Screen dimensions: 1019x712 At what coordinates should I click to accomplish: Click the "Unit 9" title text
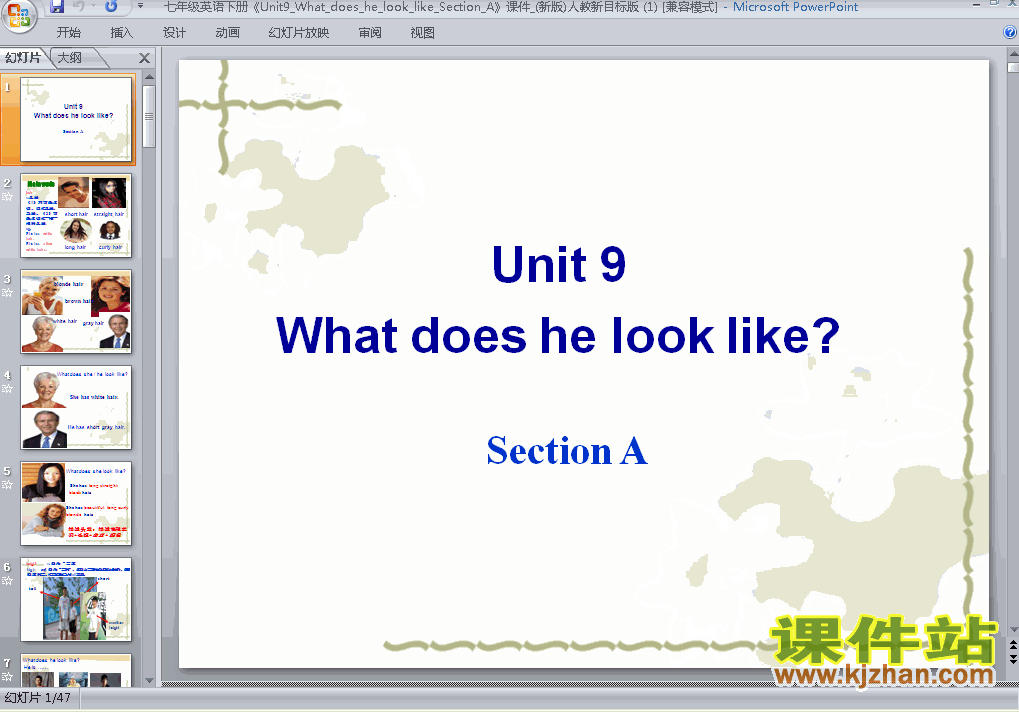[559, 264]
